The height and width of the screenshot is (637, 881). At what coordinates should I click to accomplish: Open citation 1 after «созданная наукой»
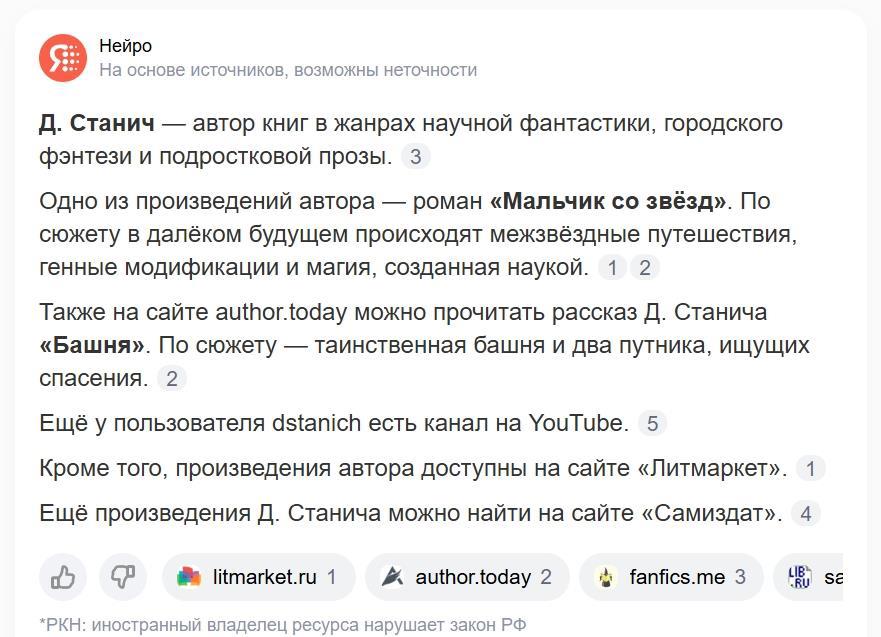click(611, 267)
